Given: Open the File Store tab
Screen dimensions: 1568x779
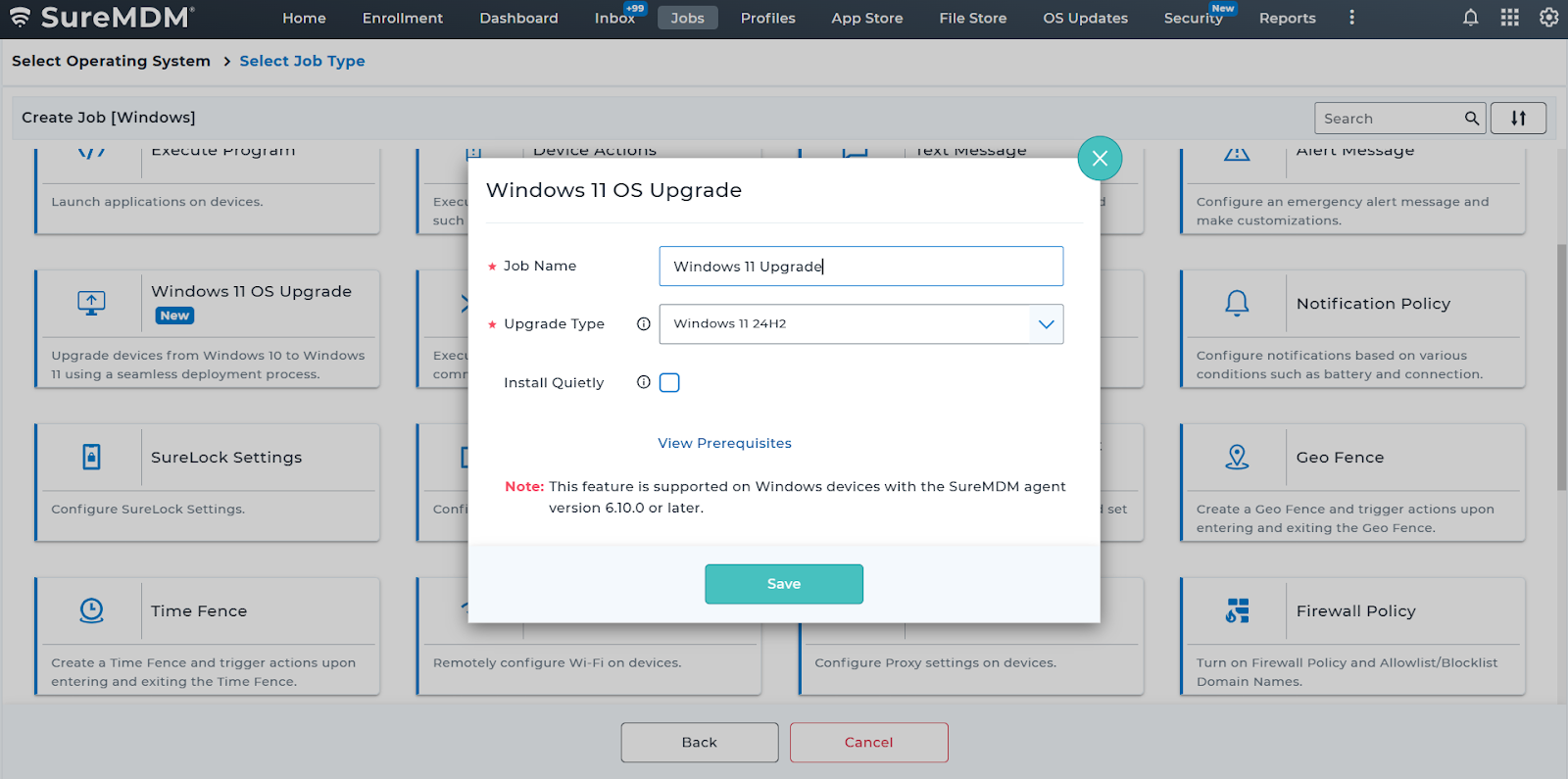Looking at the screenshot, I should pos(972,18).
